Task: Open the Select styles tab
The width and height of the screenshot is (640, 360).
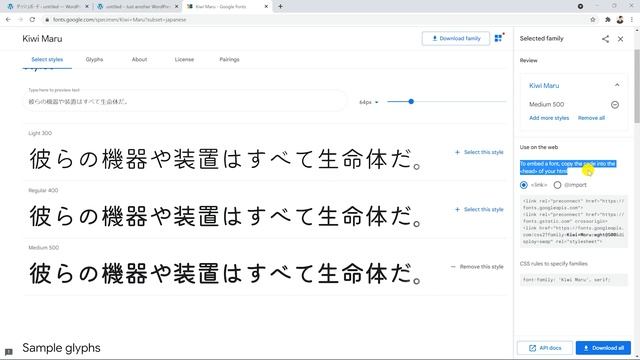Action: click(47, 60)
